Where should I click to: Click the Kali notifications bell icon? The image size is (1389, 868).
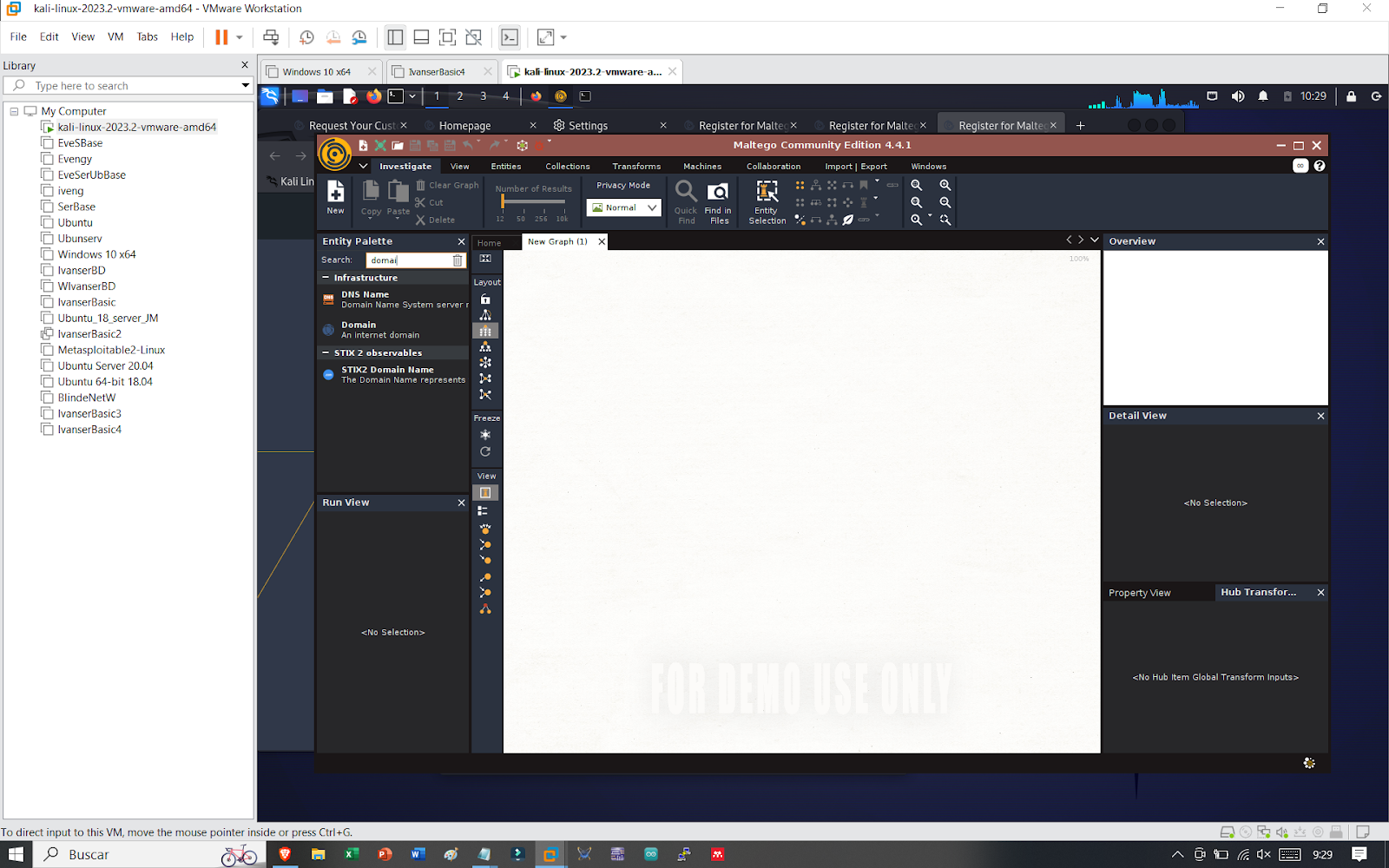click(x=1263, y=96)
